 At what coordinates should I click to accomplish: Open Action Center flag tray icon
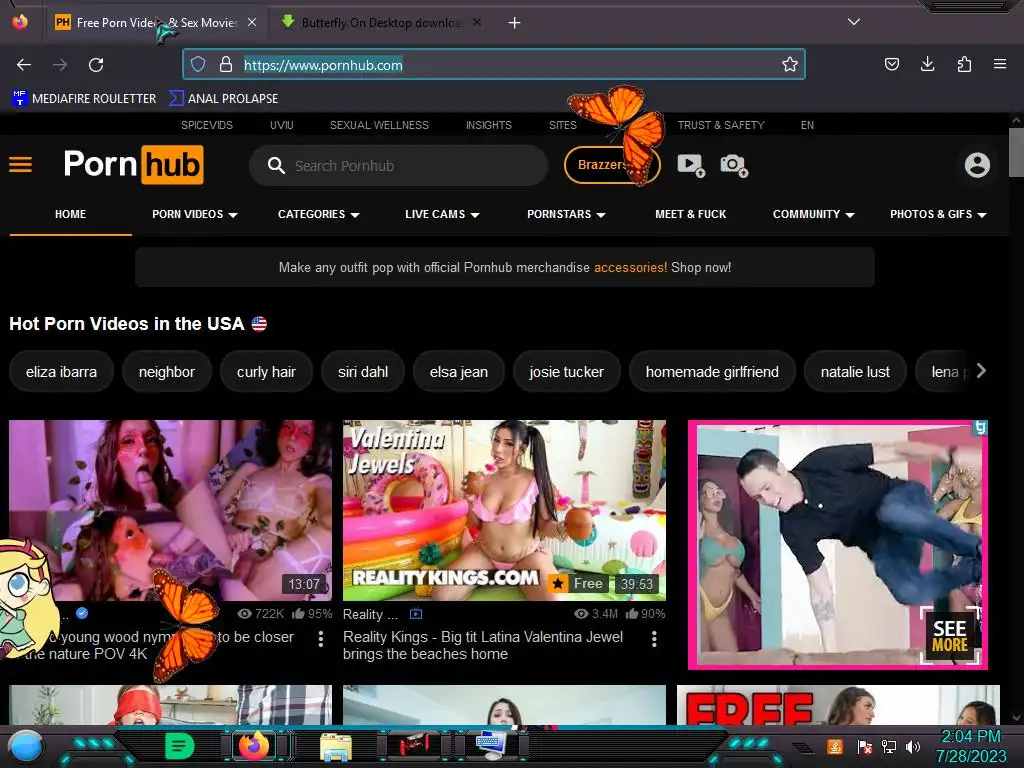[x=864, y=746]
